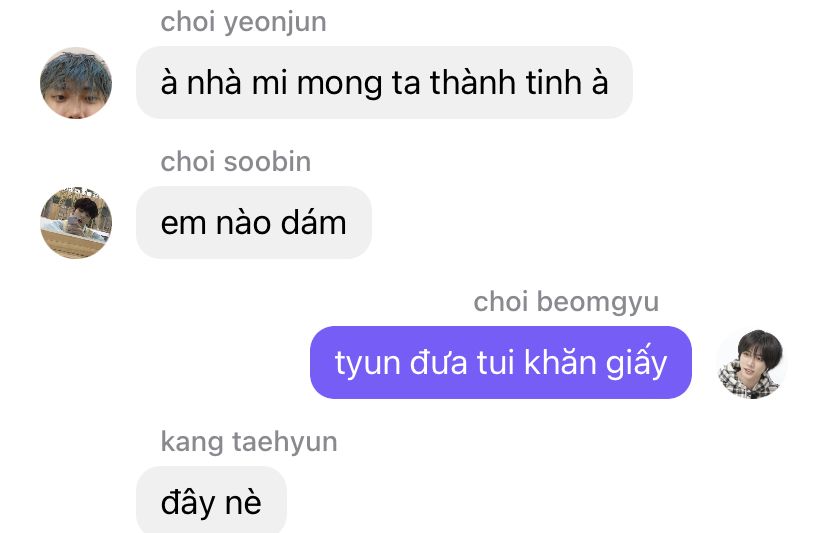Click the sender name "choi yeonjun"
Screen dimensions: 828x533
pyautogui.click(x=243, y=23)
